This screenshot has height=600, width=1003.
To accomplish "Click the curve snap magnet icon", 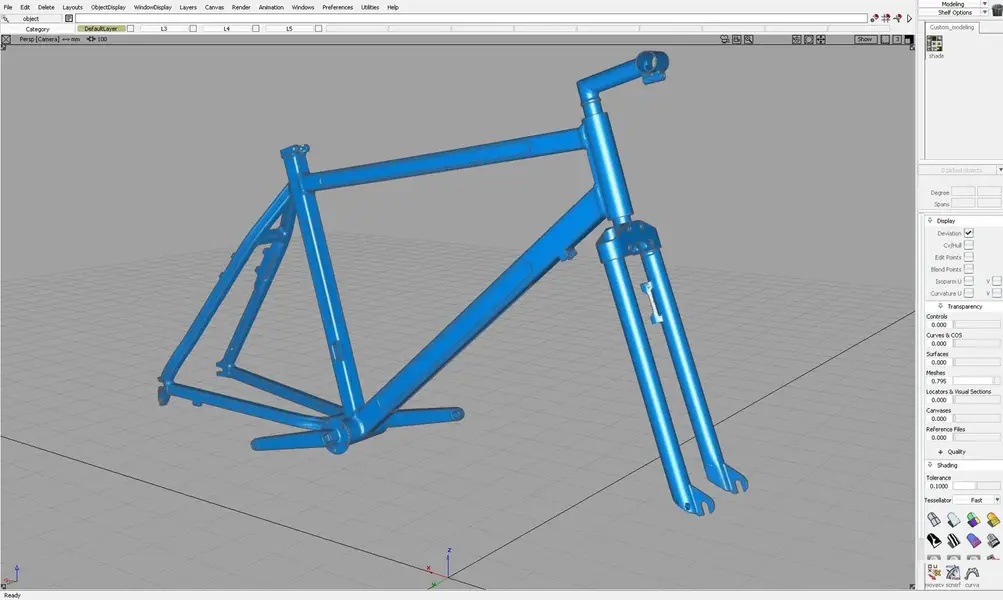I will coord(897,19).
